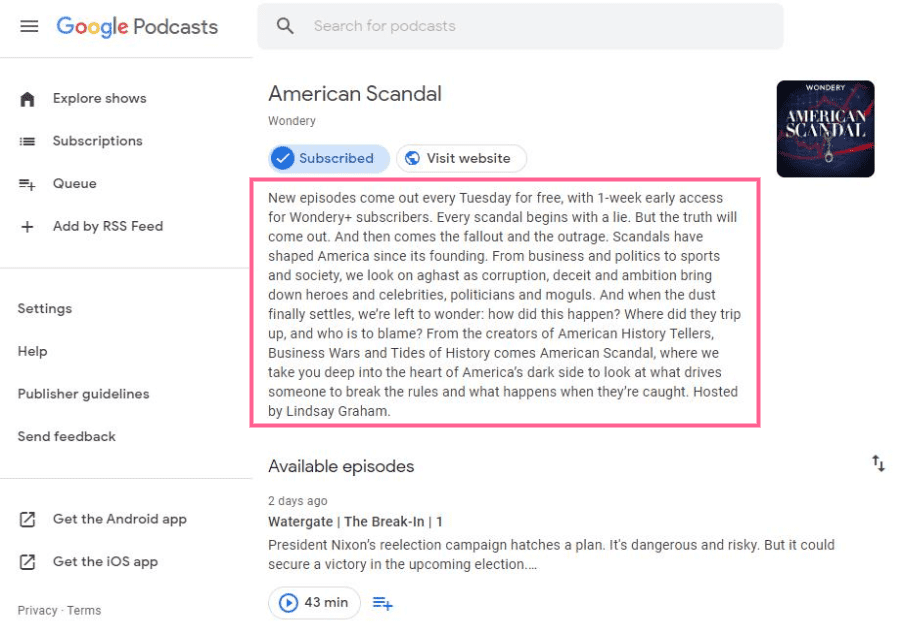Click the Wondery publisher name
This screenshot has width=901, height=634.
(x=292, y=121)
